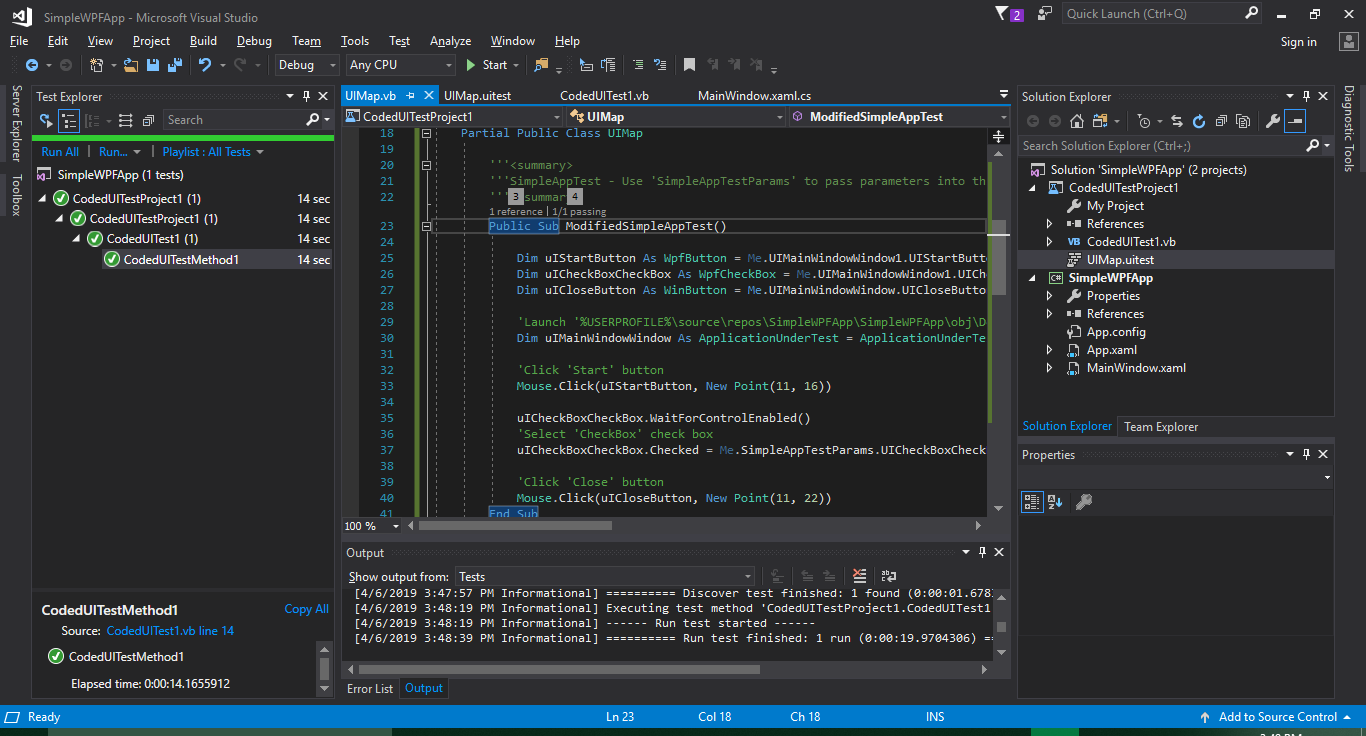Click the notifications flag icon

click(1002, 13)
